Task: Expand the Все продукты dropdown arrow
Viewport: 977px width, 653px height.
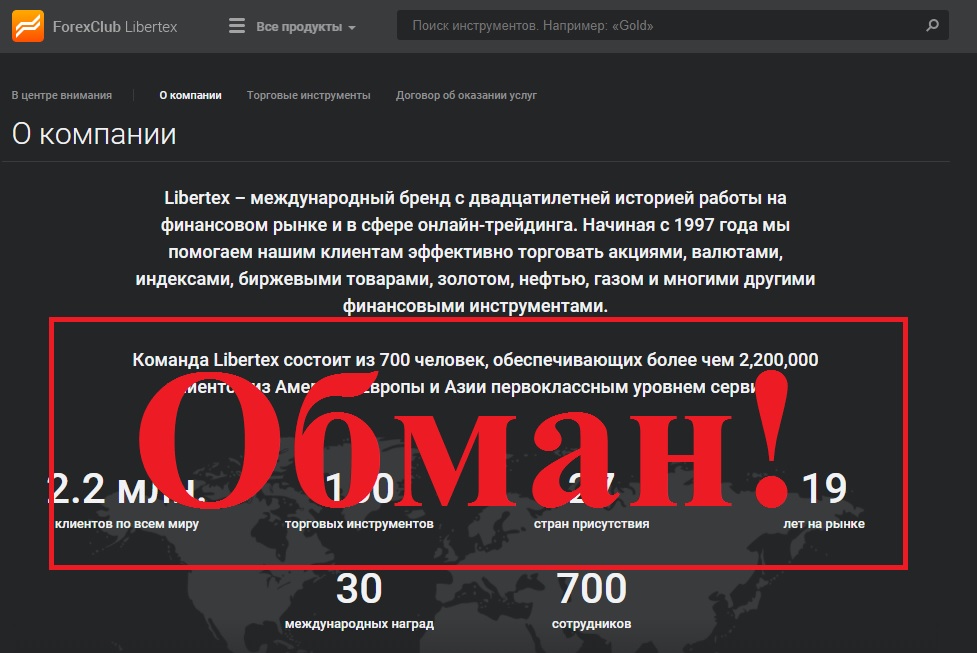Action: tap(352, 27)
